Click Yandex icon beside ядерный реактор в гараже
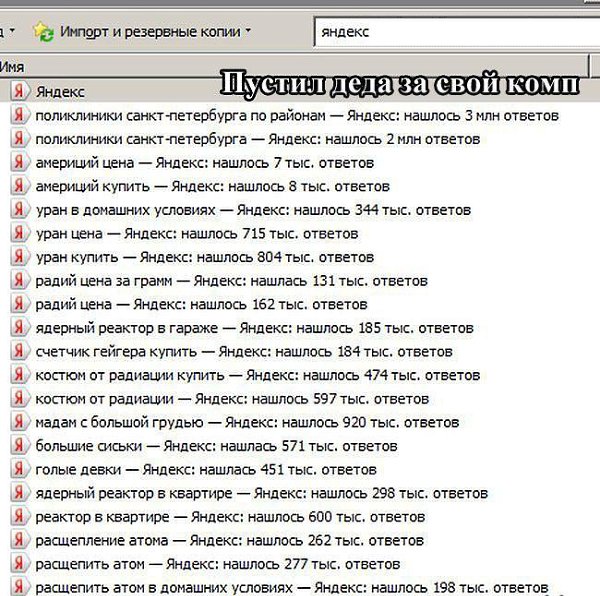Image resolution: width=600 pixels, height=596 pixels. 20,327
